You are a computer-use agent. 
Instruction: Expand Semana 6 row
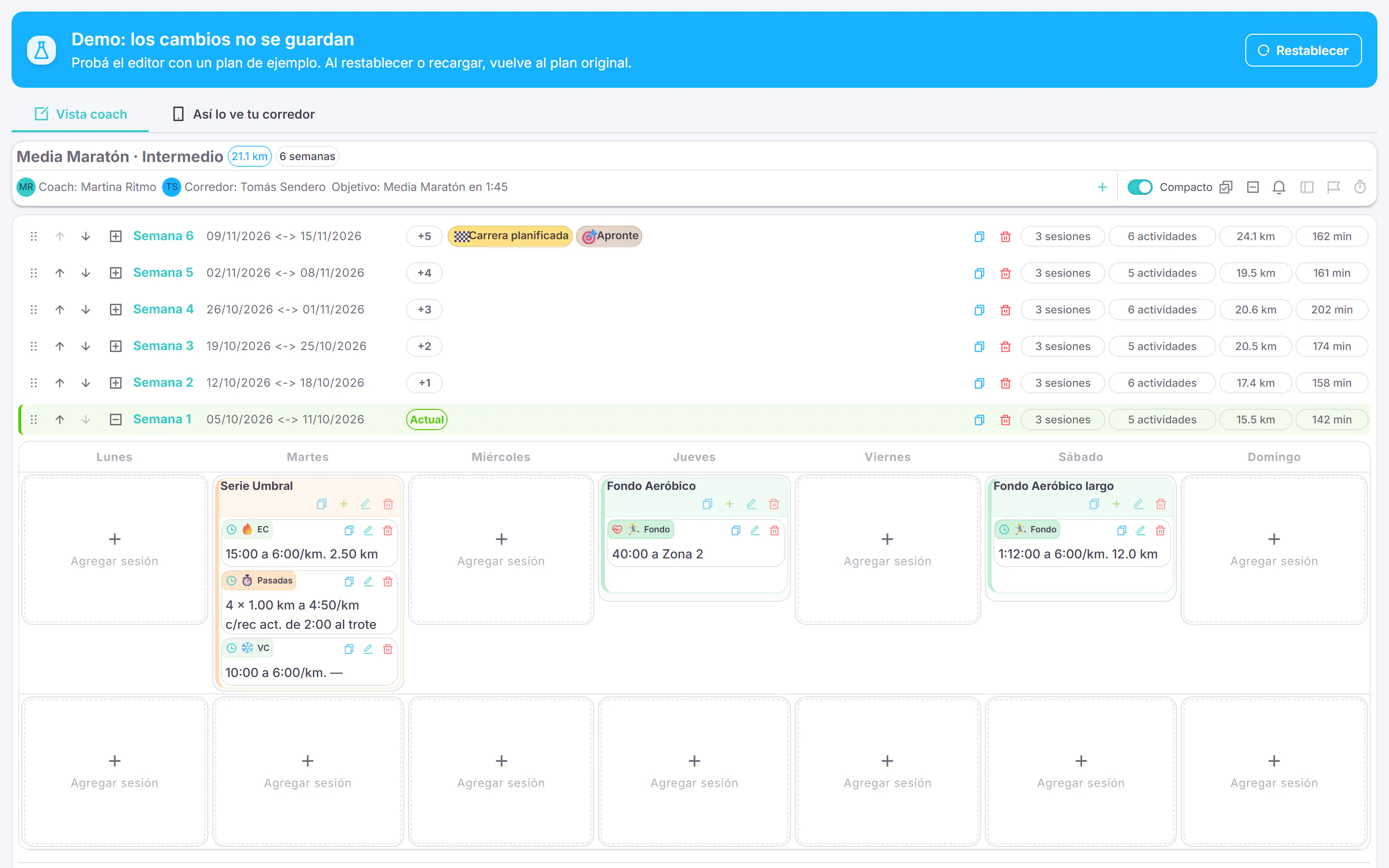coord(115,236)
